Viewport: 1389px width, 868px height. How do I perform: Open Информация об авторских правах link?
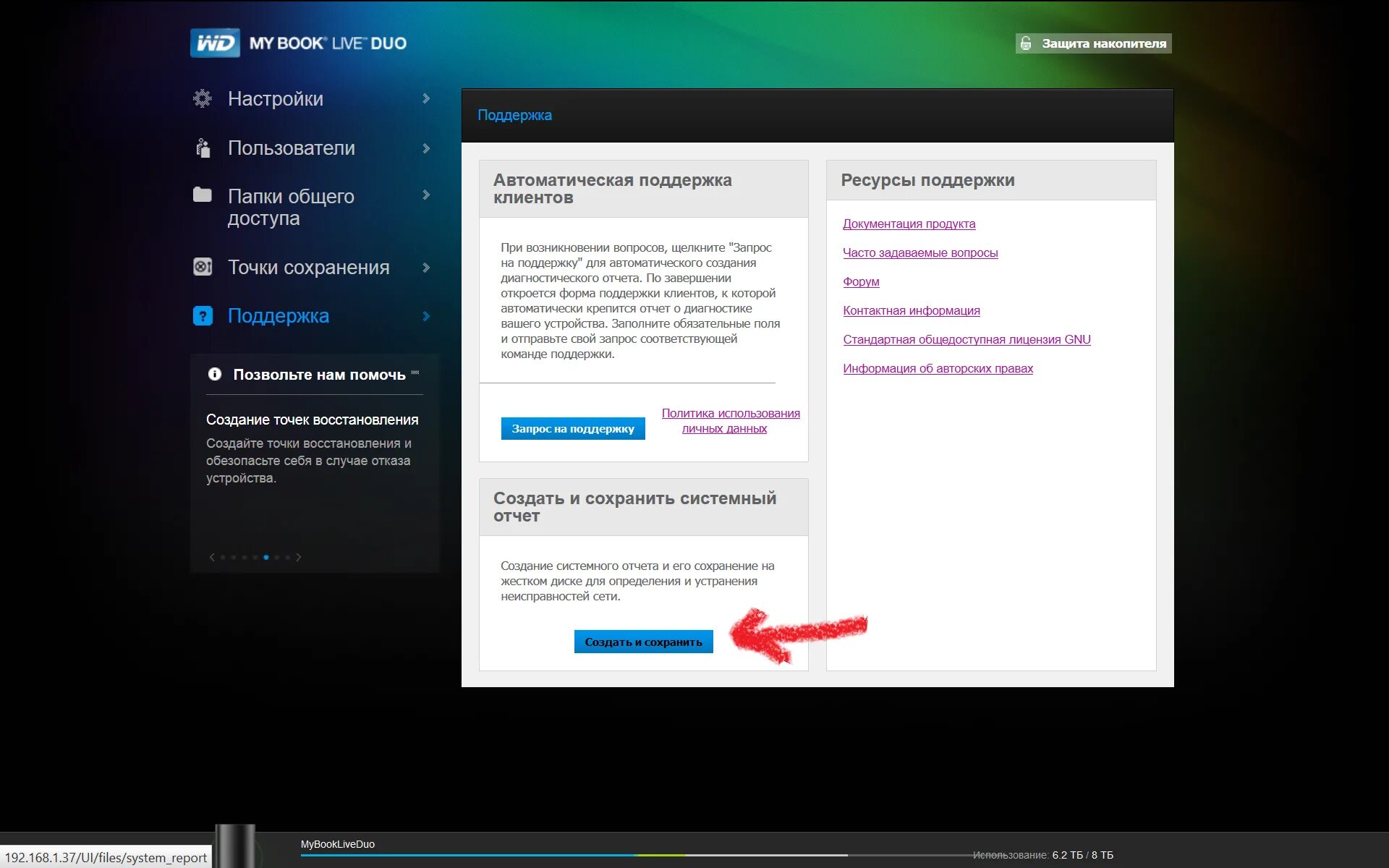pos(938,368)
